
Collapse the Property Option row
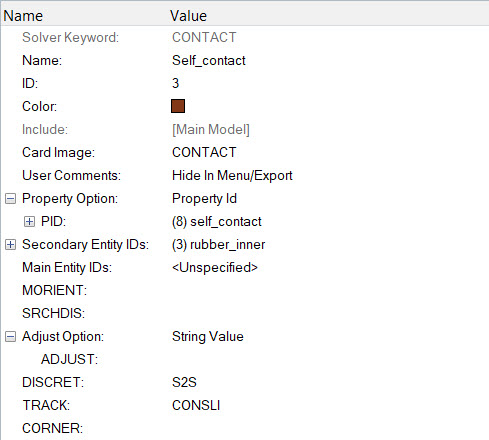click(x=10, y=199)
